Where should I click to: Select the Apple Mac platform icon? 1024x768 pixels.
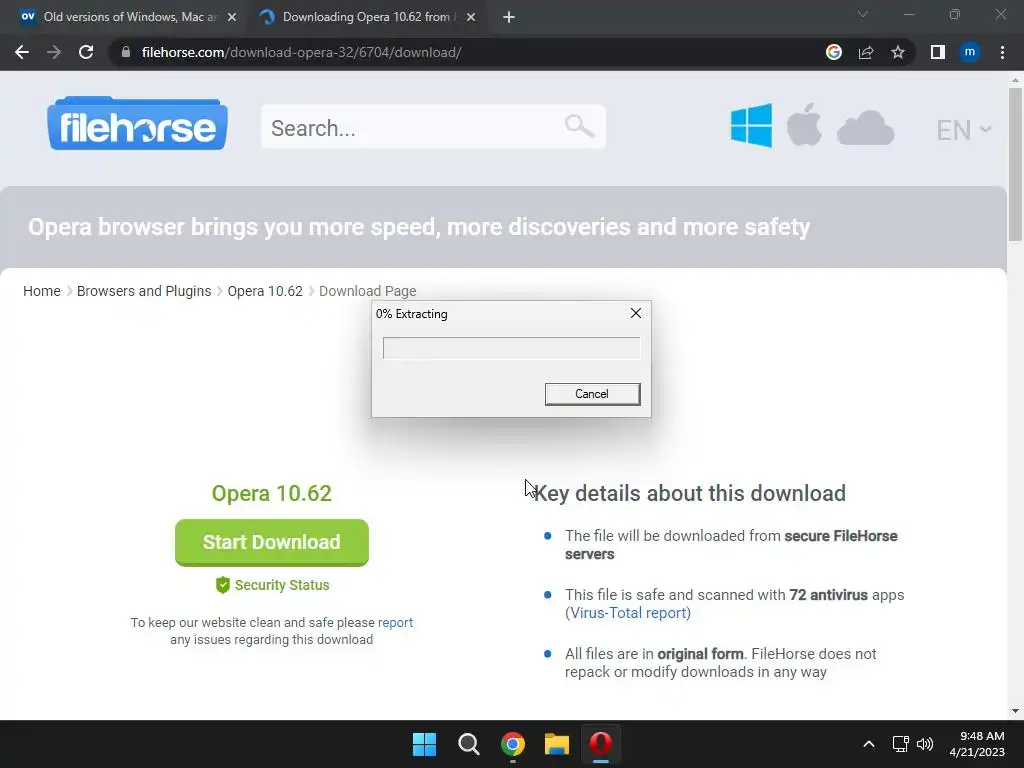click(804, 124)
